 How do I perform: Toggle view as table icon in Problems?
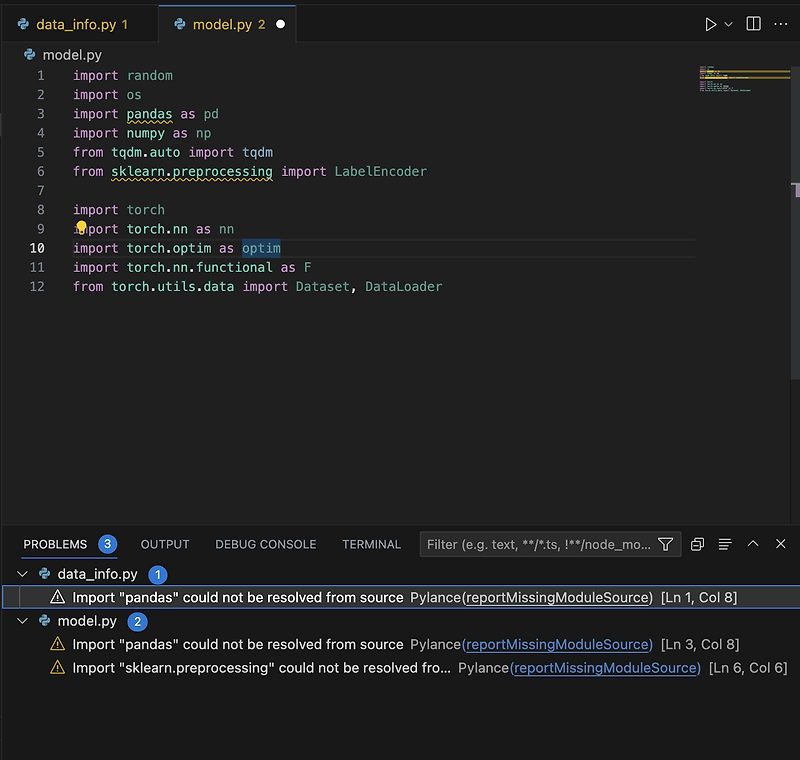click(x=725, y=544)
